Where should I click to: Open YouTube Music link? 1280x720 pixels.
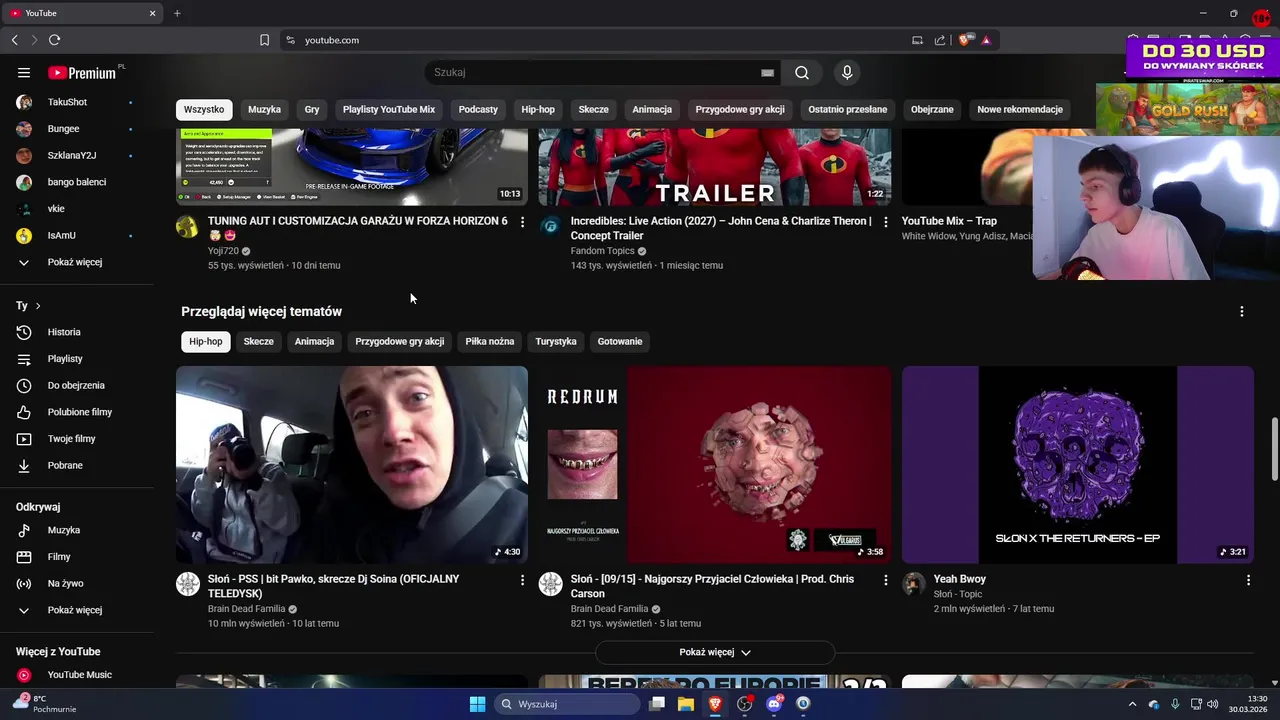(77, 675)
